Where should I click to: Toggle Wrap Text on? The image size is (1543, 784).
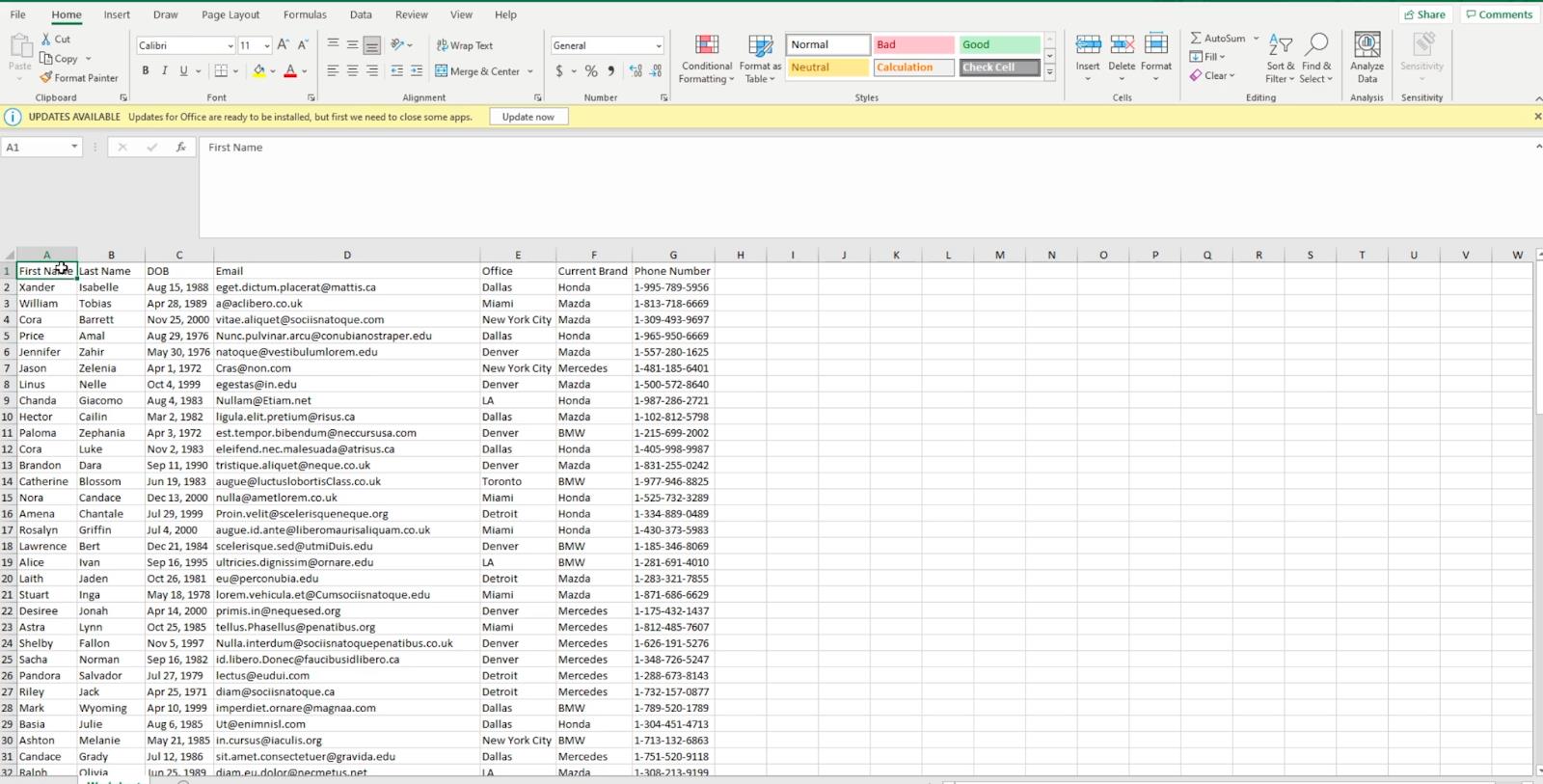point(465,45)
